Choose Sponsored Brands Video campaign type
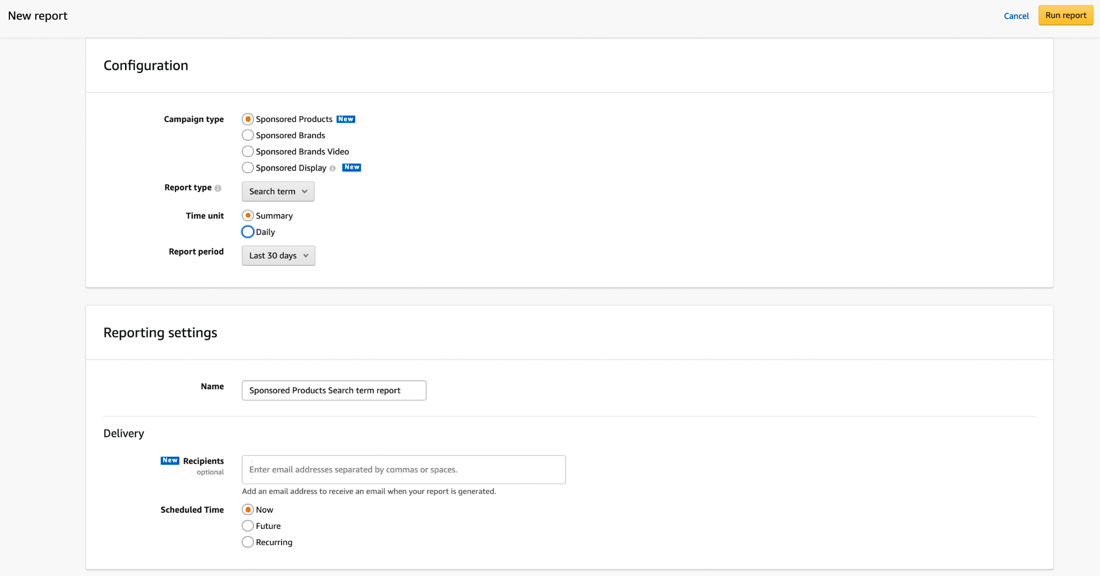The height and width of the screenshot is (576, 1100). pos(248,151)
